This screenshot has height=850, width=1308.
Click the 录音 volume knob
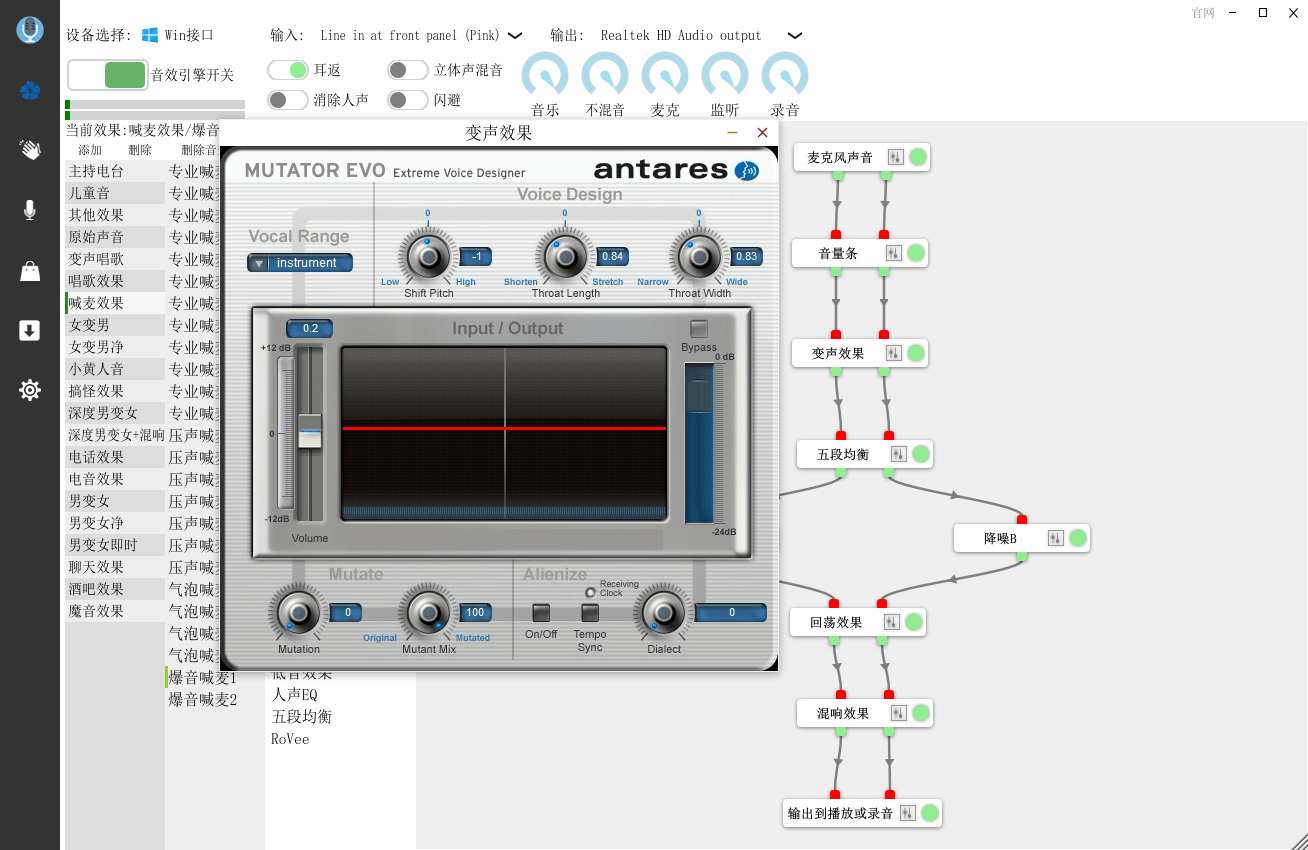(x=785, y=76)
